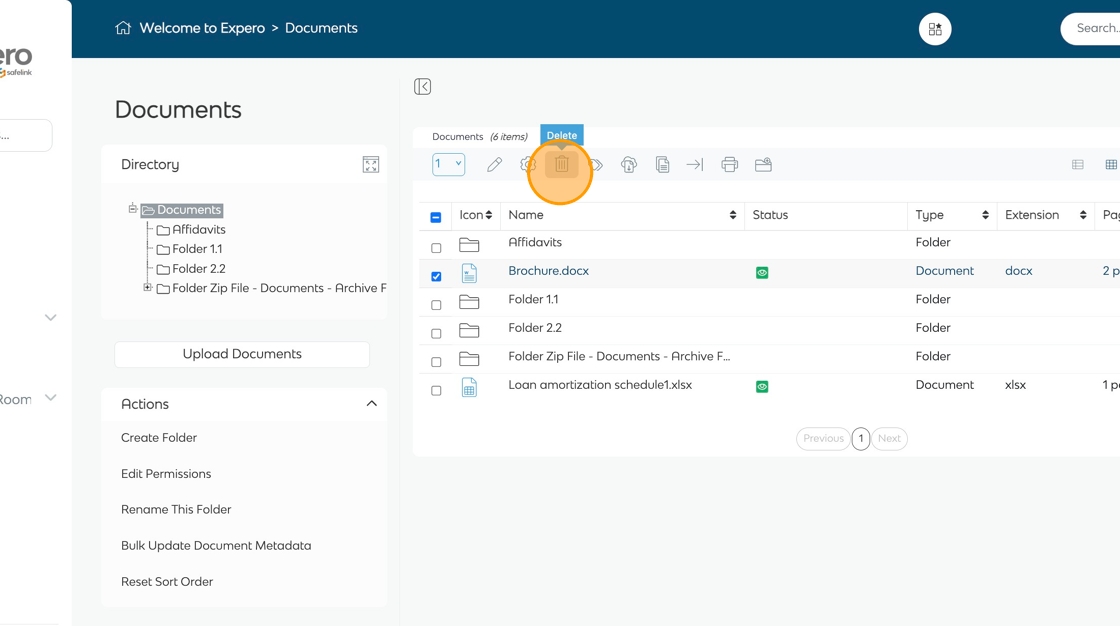Viewport: 1120px width, 626px height.
Task: Uncheck the Brochure.docx checkbox
Action: pos(436,276)
